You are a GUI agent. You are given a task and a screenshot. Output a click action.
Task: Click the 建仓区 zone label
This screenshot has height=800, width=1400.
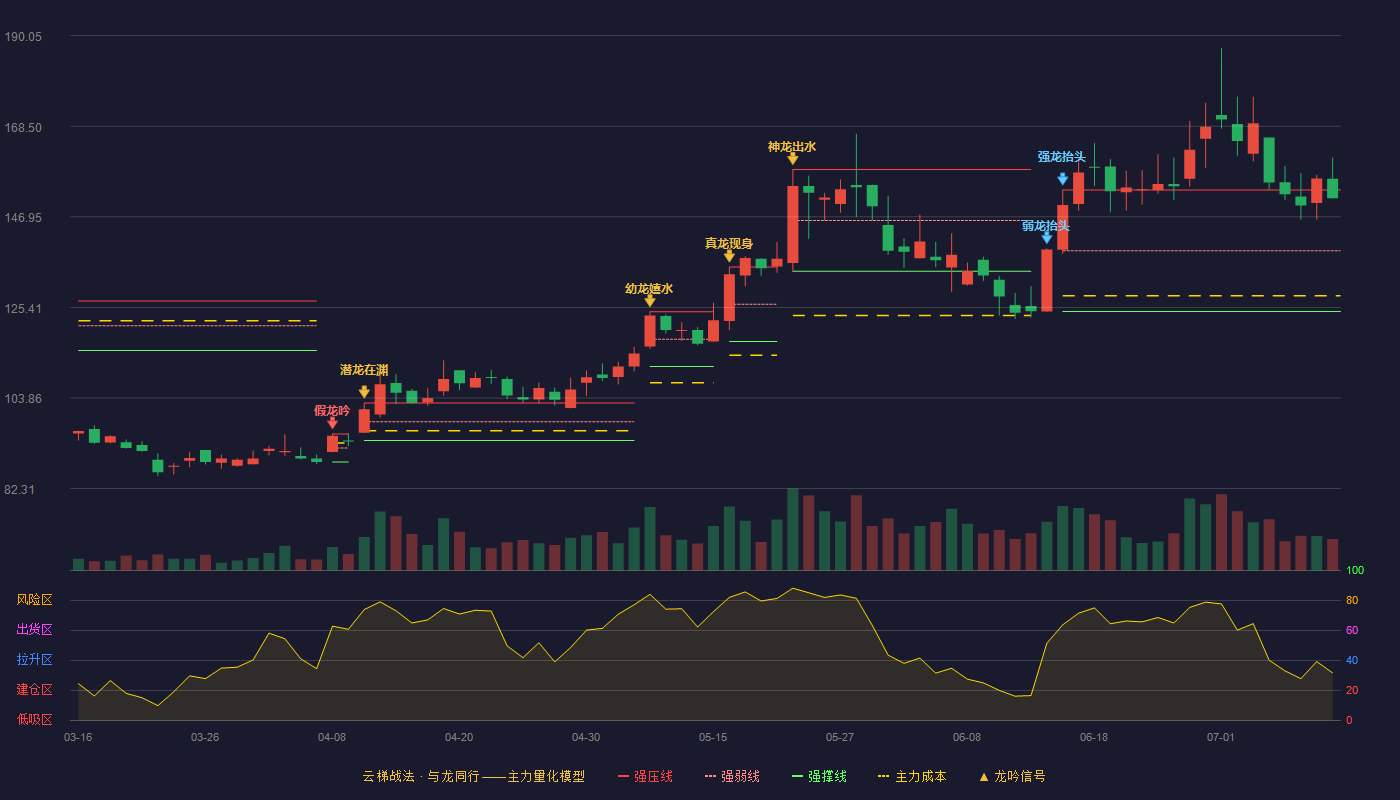tap(34, 690)
